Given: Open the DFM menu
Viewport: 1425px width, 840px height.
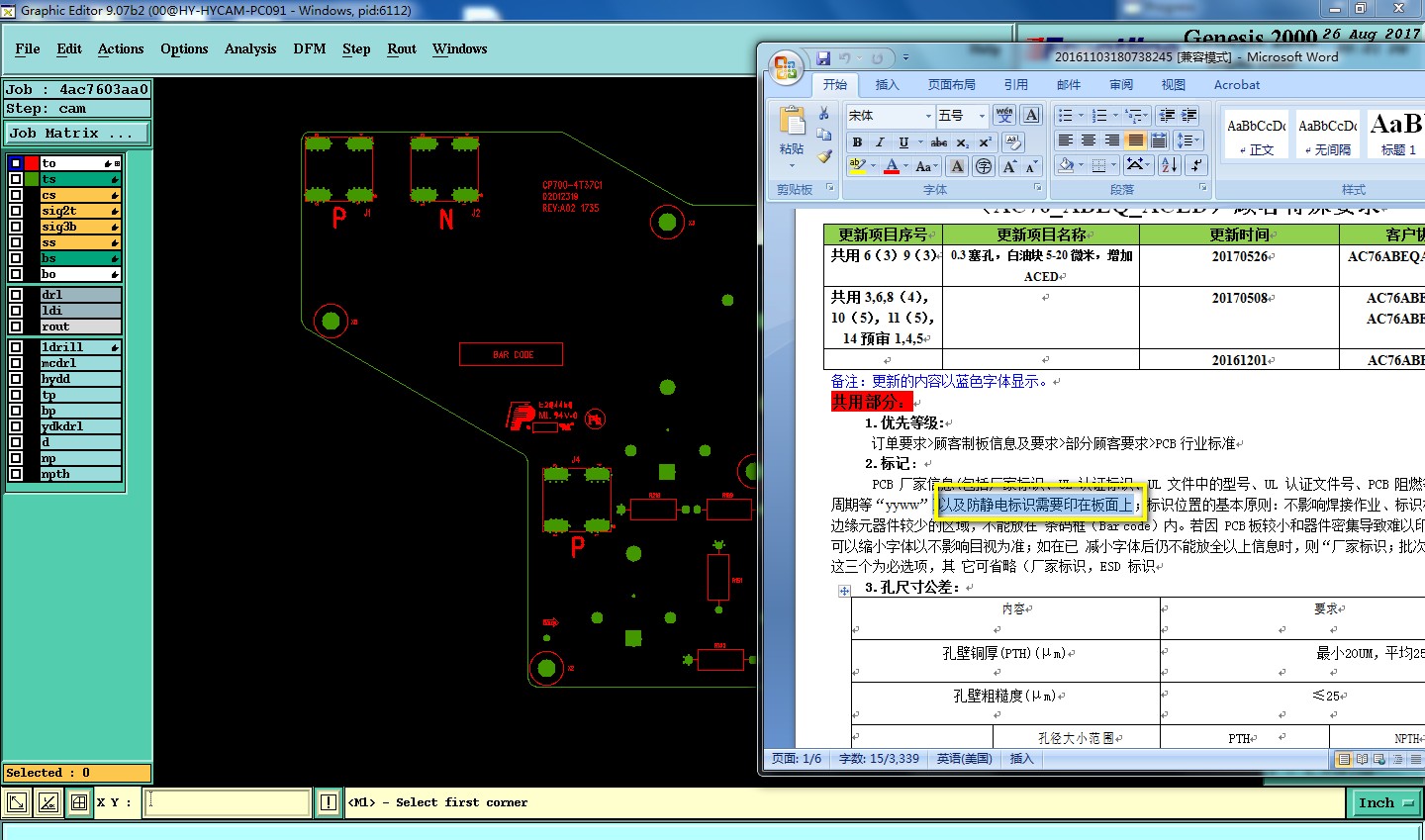Looking at the screenshot, I should pos(309,48).
